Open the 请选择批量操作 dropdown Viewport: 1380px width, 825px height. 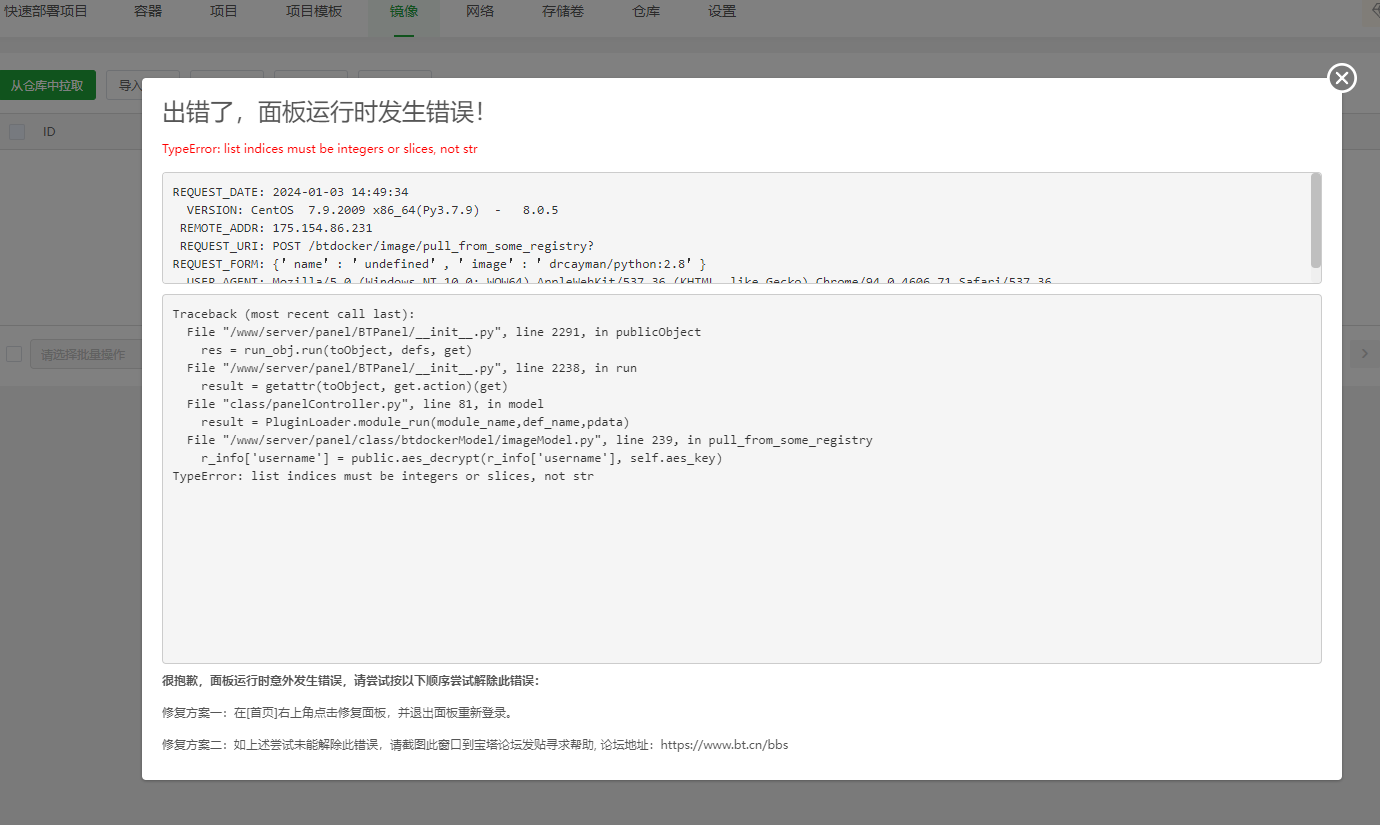point(86,354)
